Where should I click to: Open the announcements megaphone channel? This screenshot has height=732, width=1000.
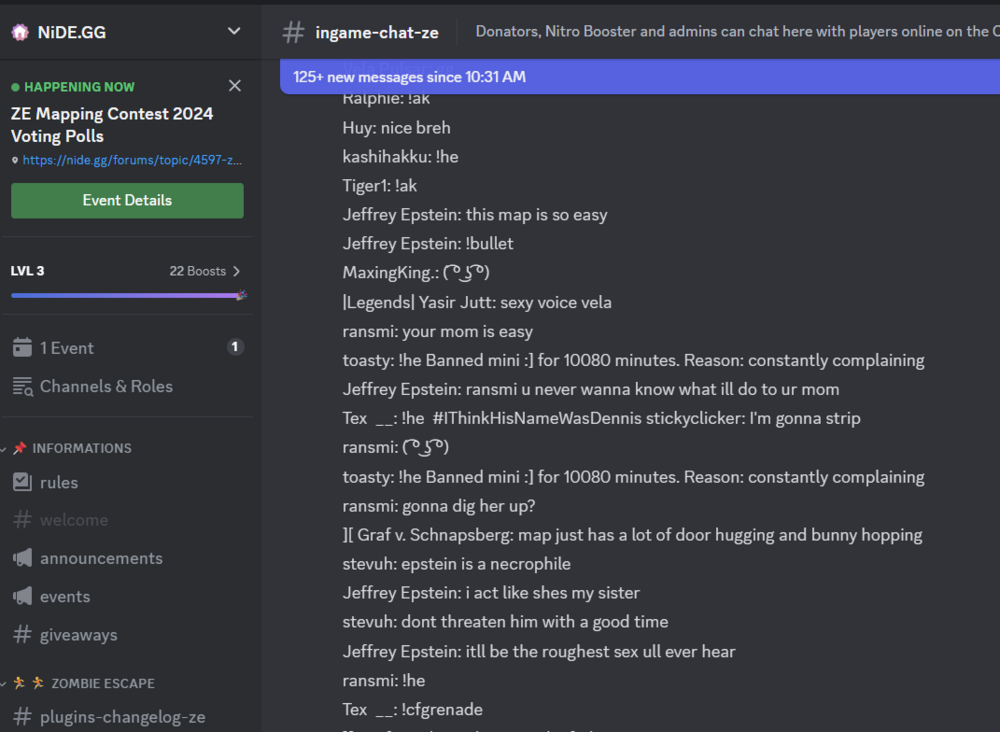(x=100, y=558)
